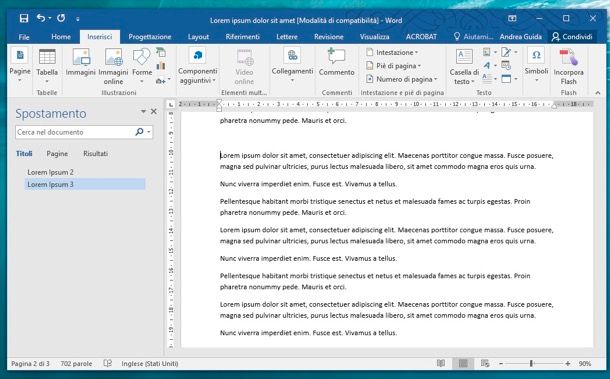Click the Cerca nel documento field
This screenshot has height=379, width=610.
(x=75, y=132)
